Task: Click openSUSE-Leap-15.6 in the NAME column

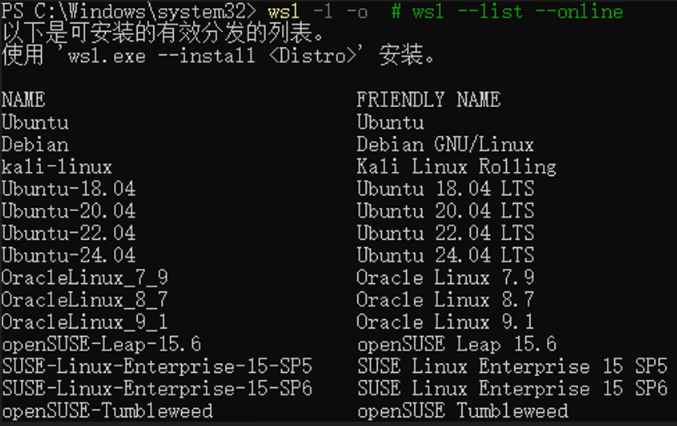Action: point(101,344)
